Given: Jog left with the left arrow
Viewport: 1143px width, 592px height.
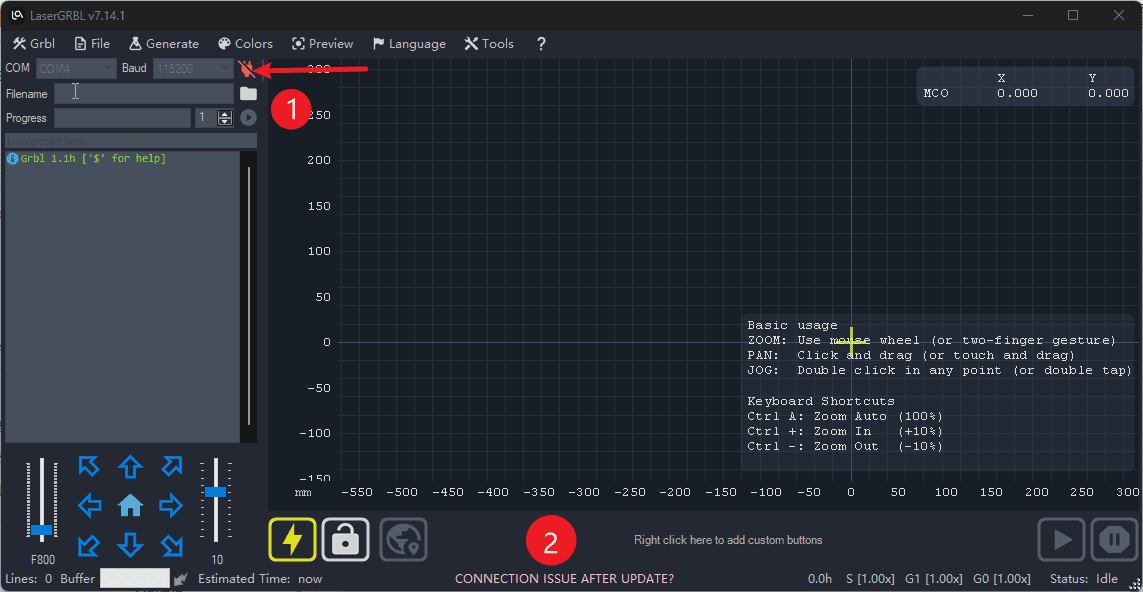Looking at the screenshot, I should pos(90,506).
